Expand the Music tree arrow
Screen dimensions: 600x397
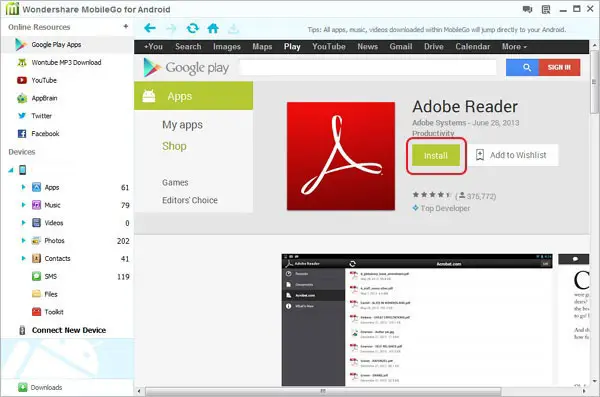[23, 205]
